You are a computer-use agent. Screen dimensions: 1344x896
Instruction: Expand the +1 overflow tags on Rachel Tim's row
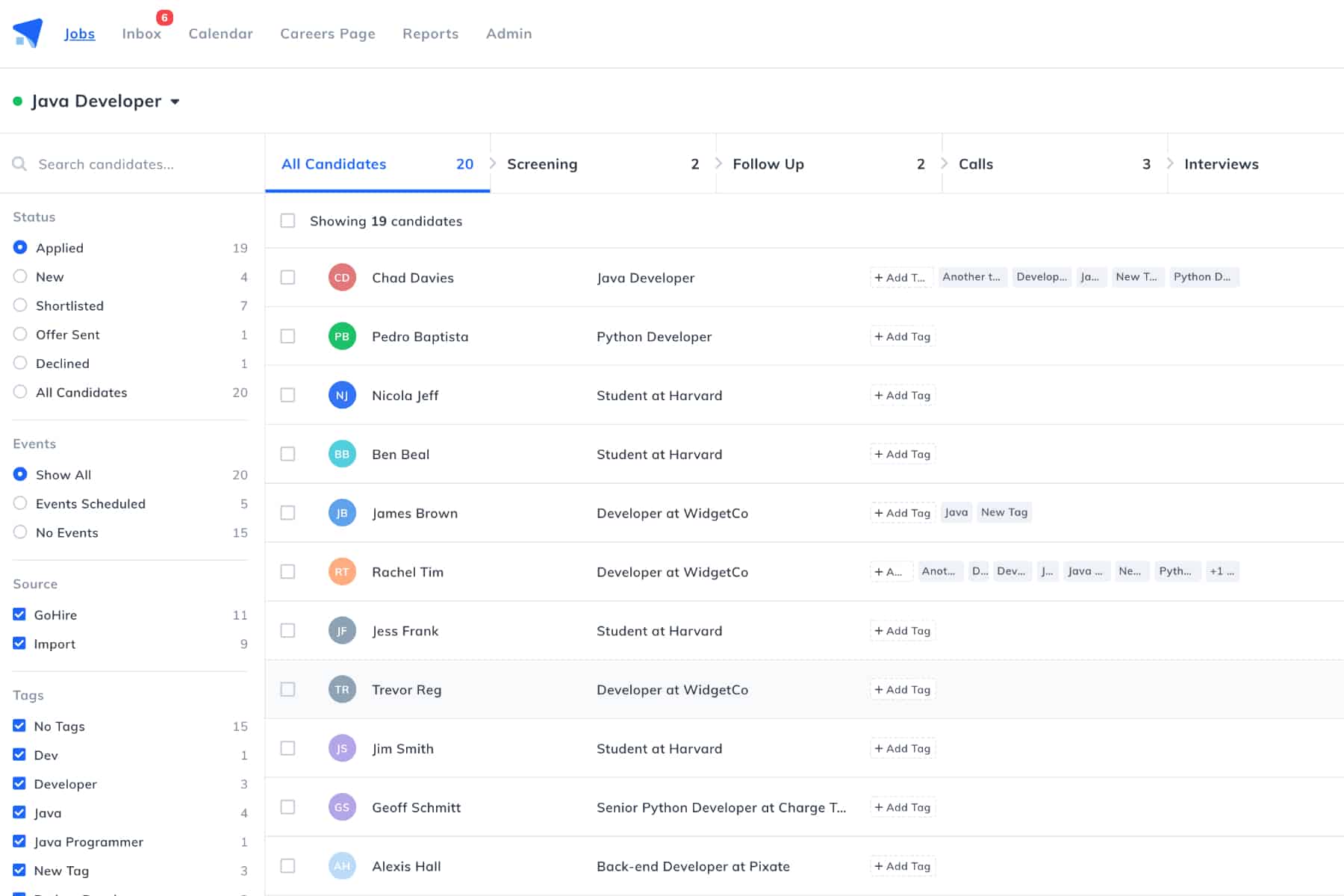pyautogui.click(x=1222, y=571)
